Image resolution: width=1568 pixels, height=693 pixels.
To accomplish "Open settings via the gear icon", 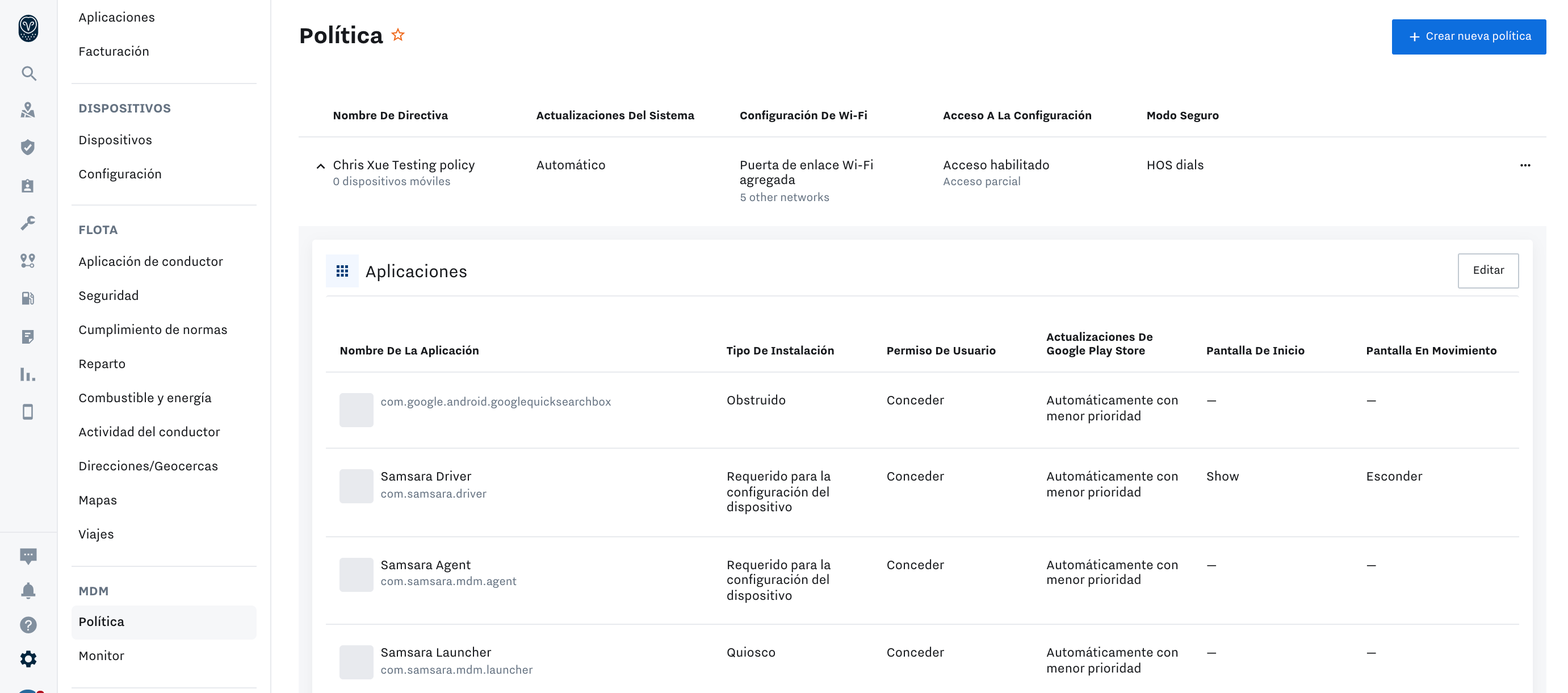I will (x=28, y=658).
